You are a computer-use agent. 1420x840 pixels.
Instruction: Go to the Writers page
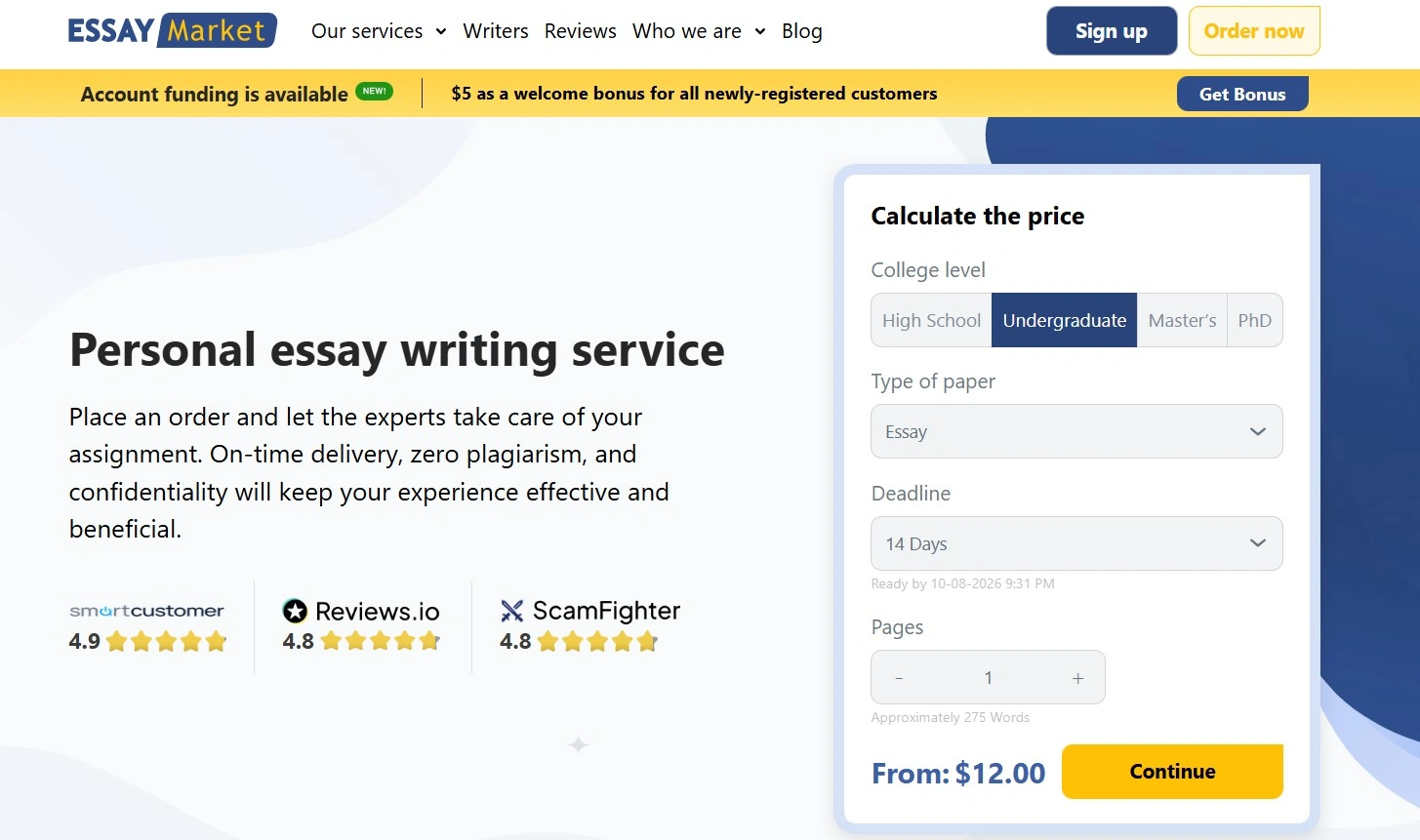click(496, 31)
